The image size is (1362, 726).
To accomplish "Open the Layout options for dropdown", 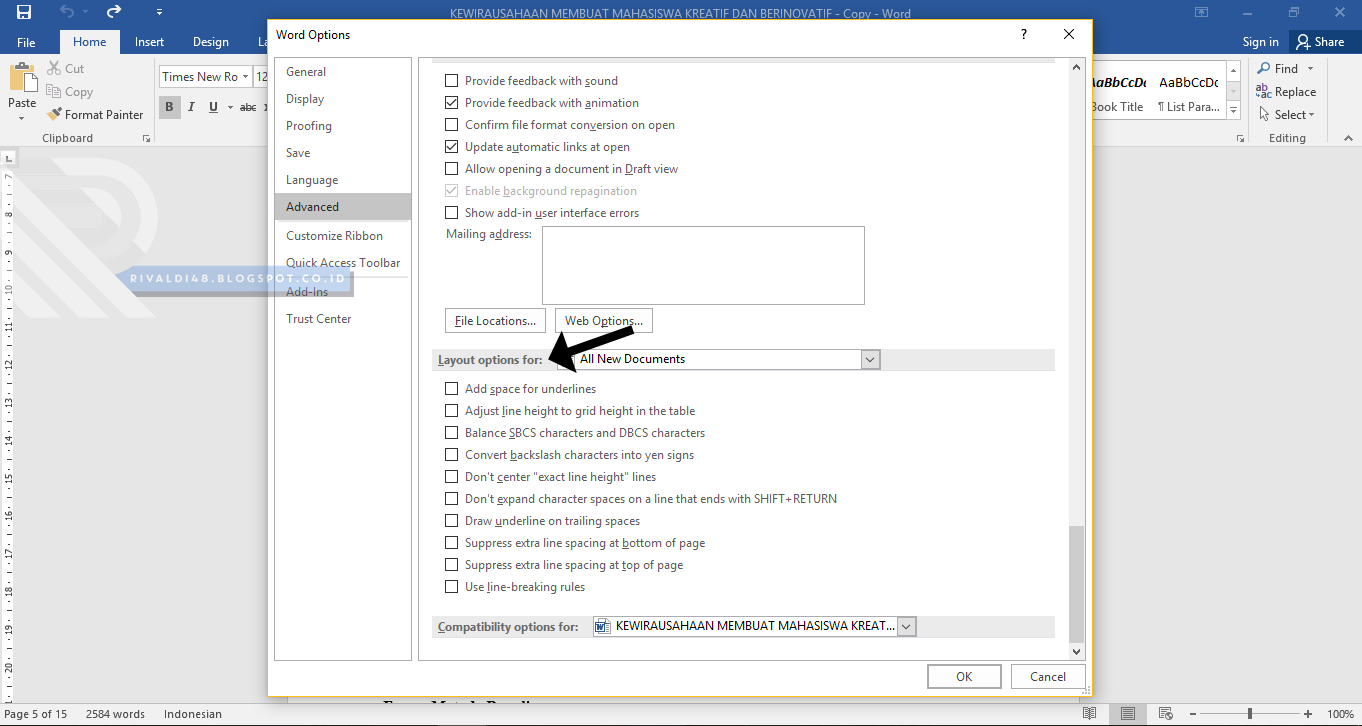I will coord(869,359).
